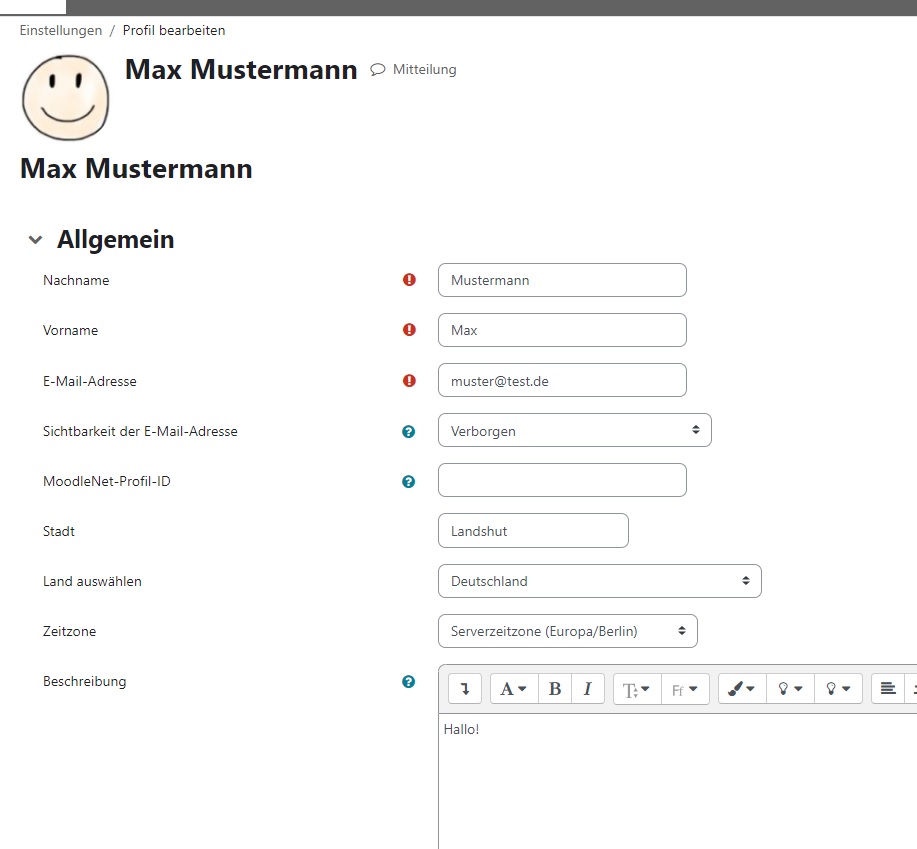Click the Stadt input field

tap(533, 531)
